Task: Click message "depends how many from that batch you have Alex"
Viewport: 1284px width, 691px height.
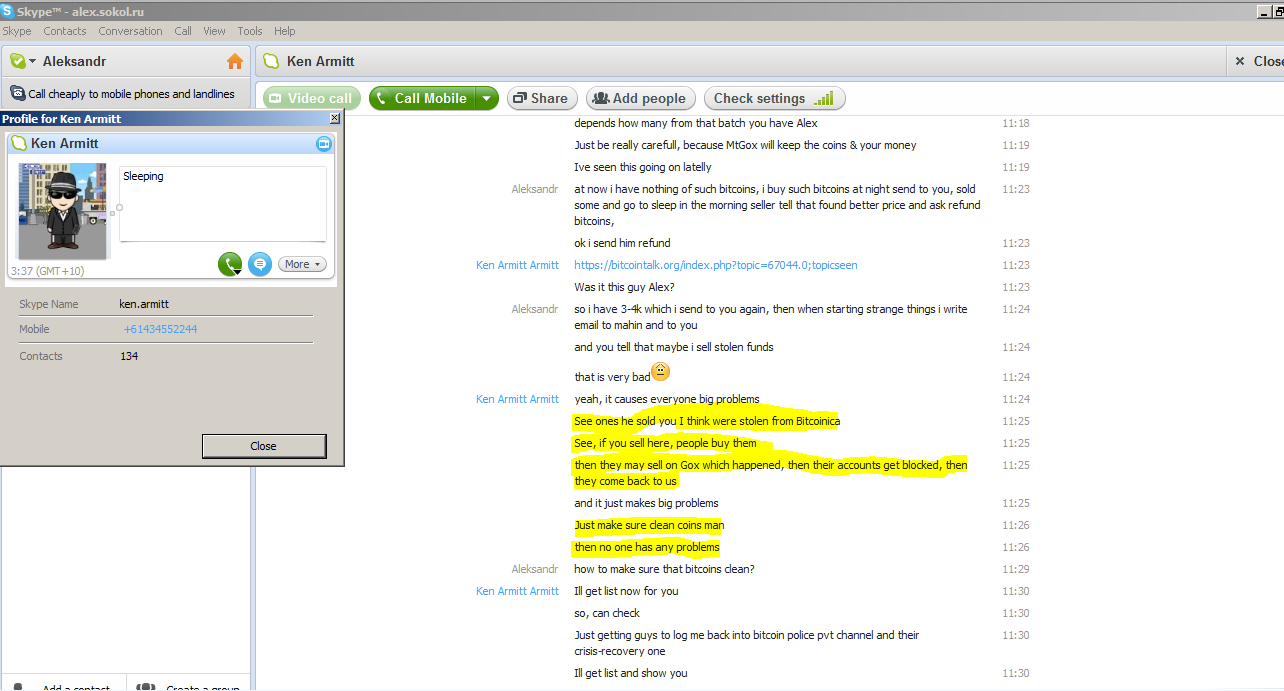Action: tap(696, 123)
